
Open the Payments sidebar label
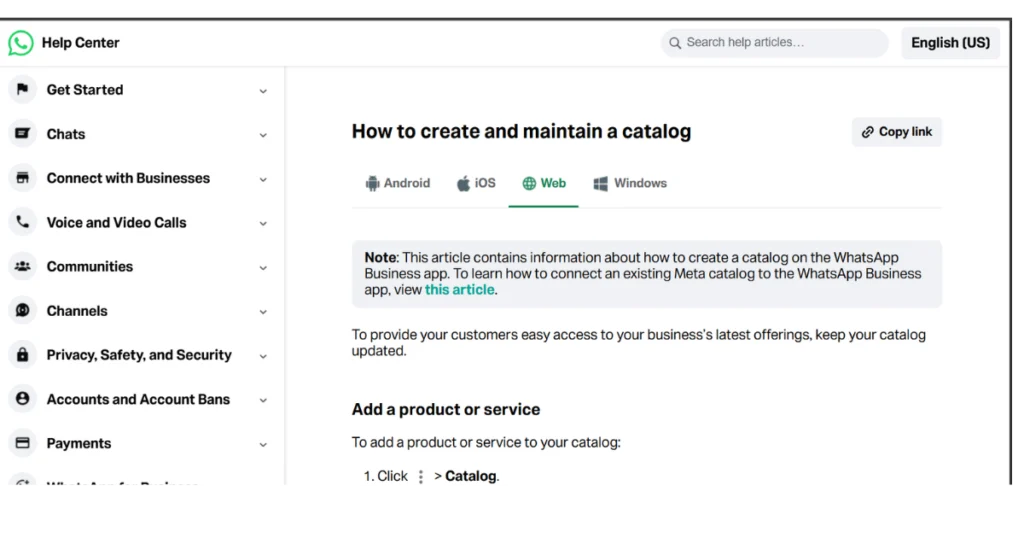79,443
